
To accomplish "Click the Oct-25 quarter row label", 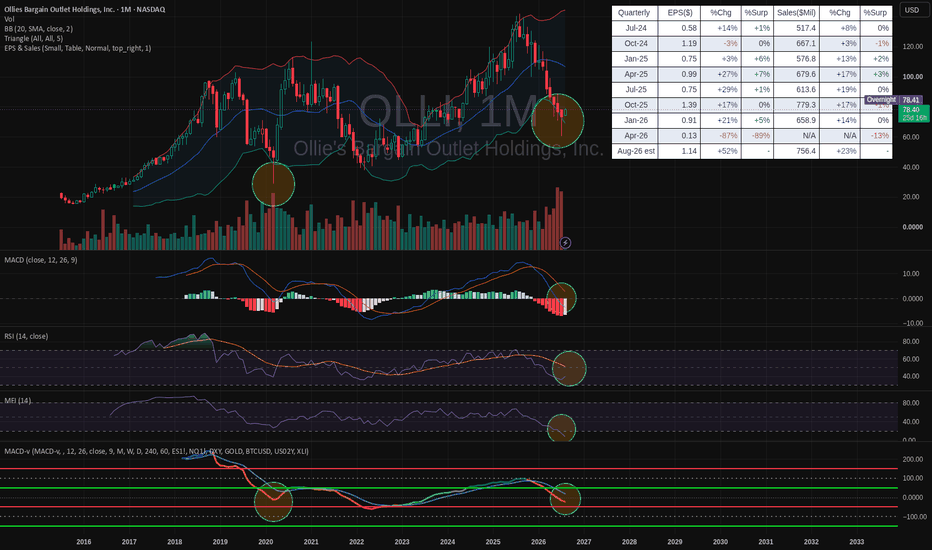I will pyautogui.click(x=635, y=105).
